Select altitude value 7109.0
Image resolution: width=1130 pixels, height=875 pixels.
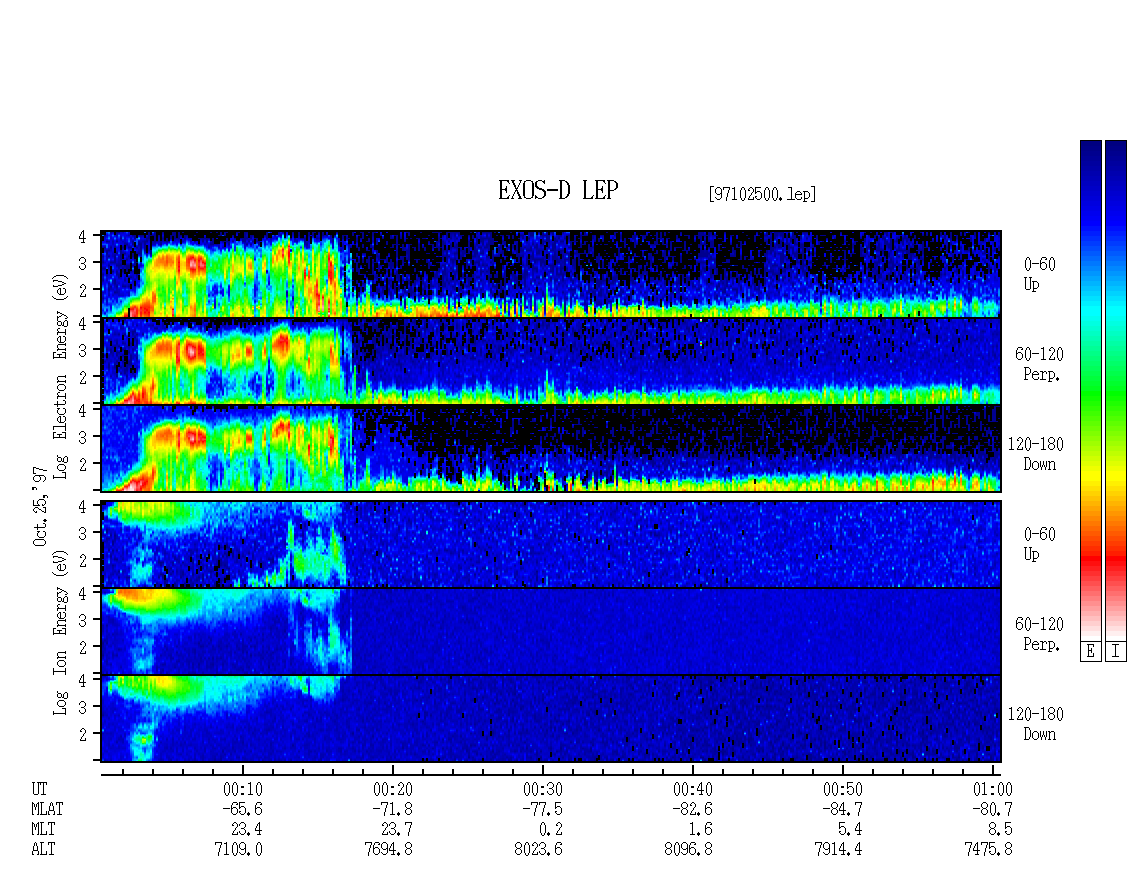coord(239,850)
